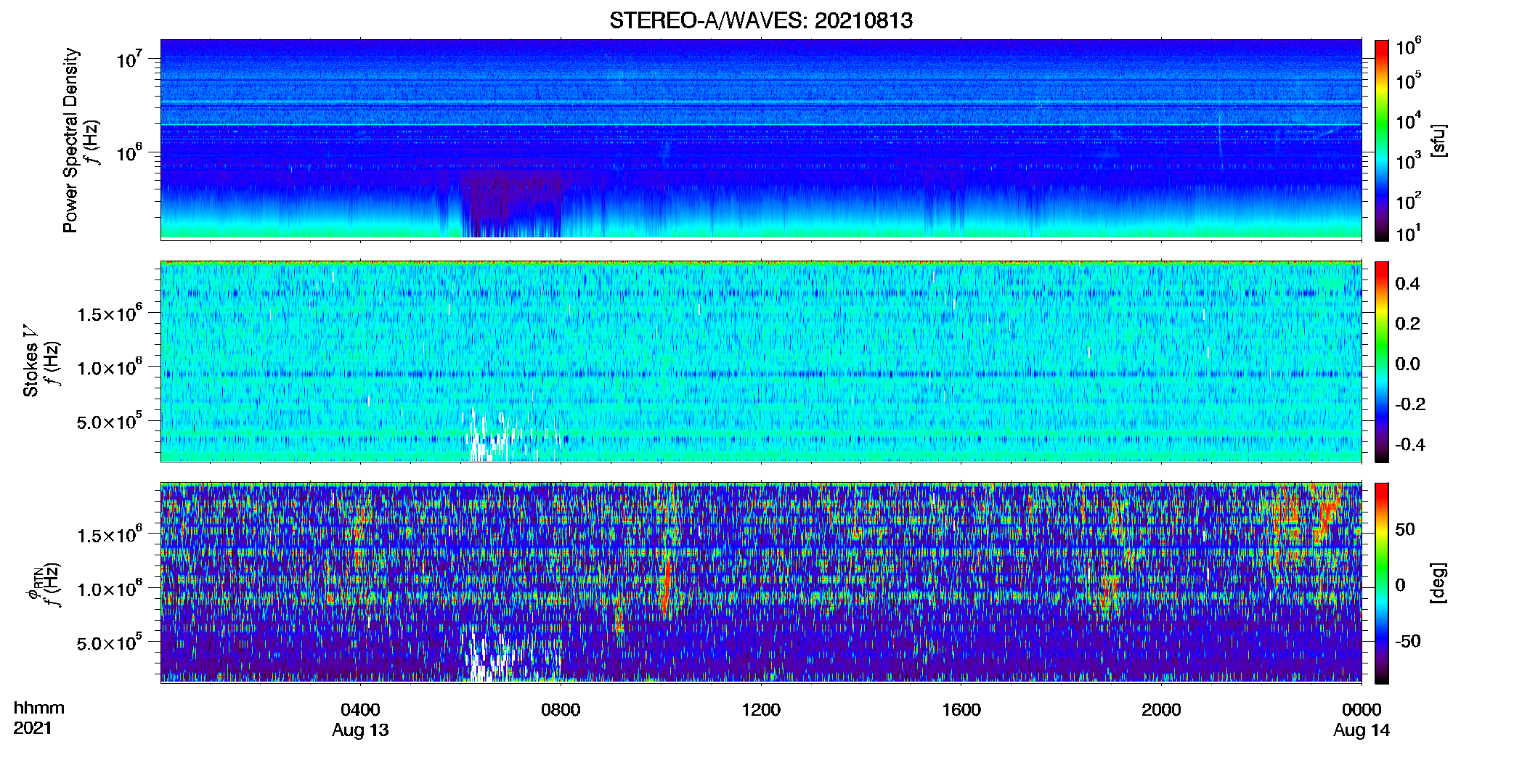The width and height of the screenshot is (1522, 784).
Task: Select the "Aug 14" date label
Action: click(1362, 730)
